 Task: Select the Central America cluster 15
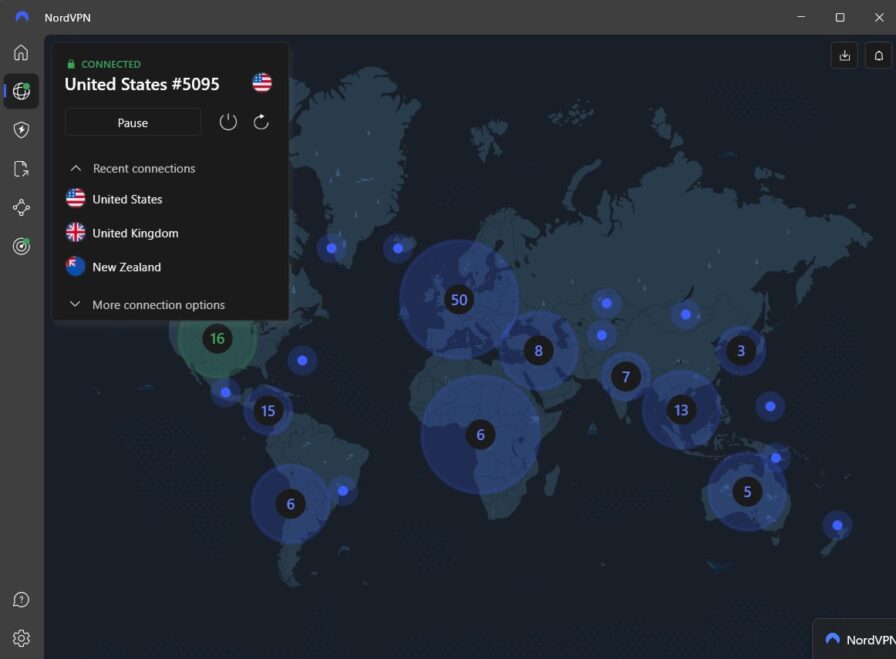tap(268, 410)
